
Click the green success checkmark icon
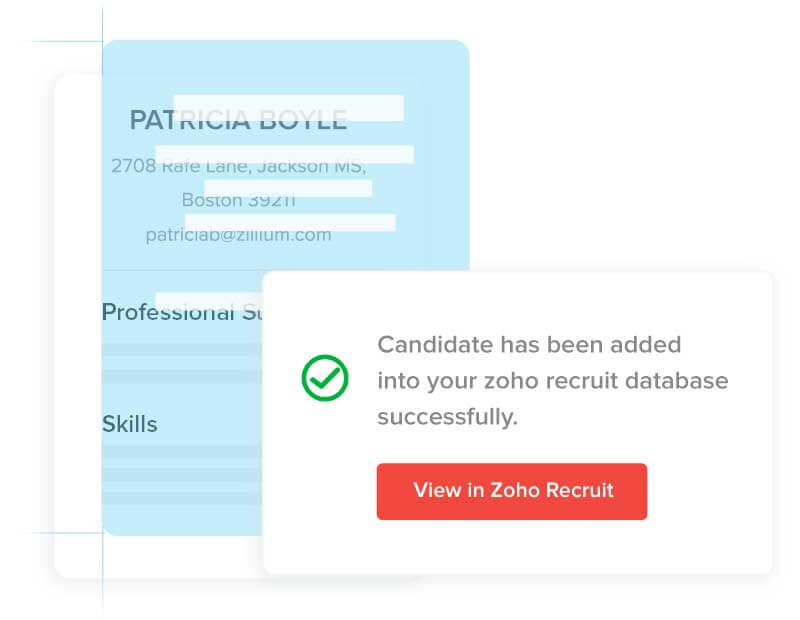click(325, 379)
